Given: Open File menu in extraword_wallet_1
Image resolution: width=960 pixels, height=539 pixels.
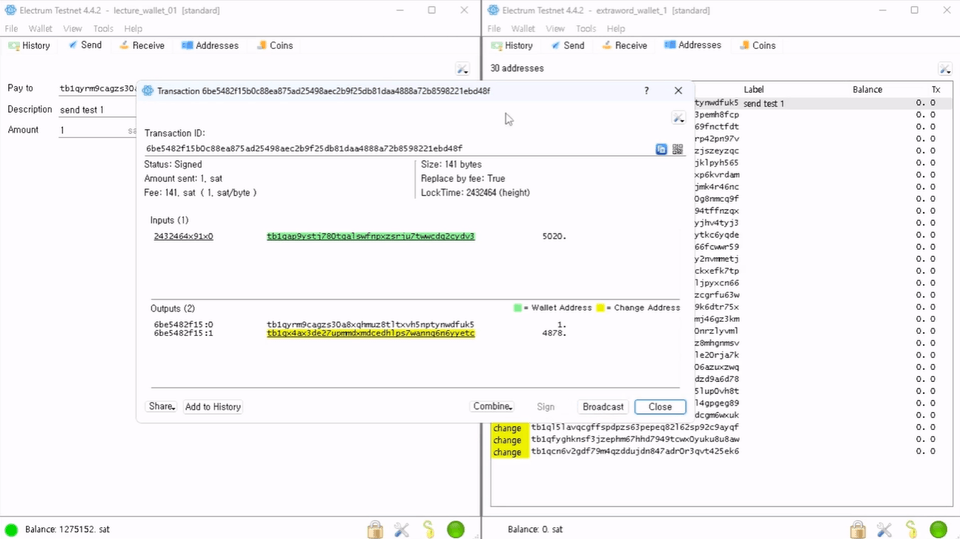Looking at the screenshot, I should tap(494, 29).
